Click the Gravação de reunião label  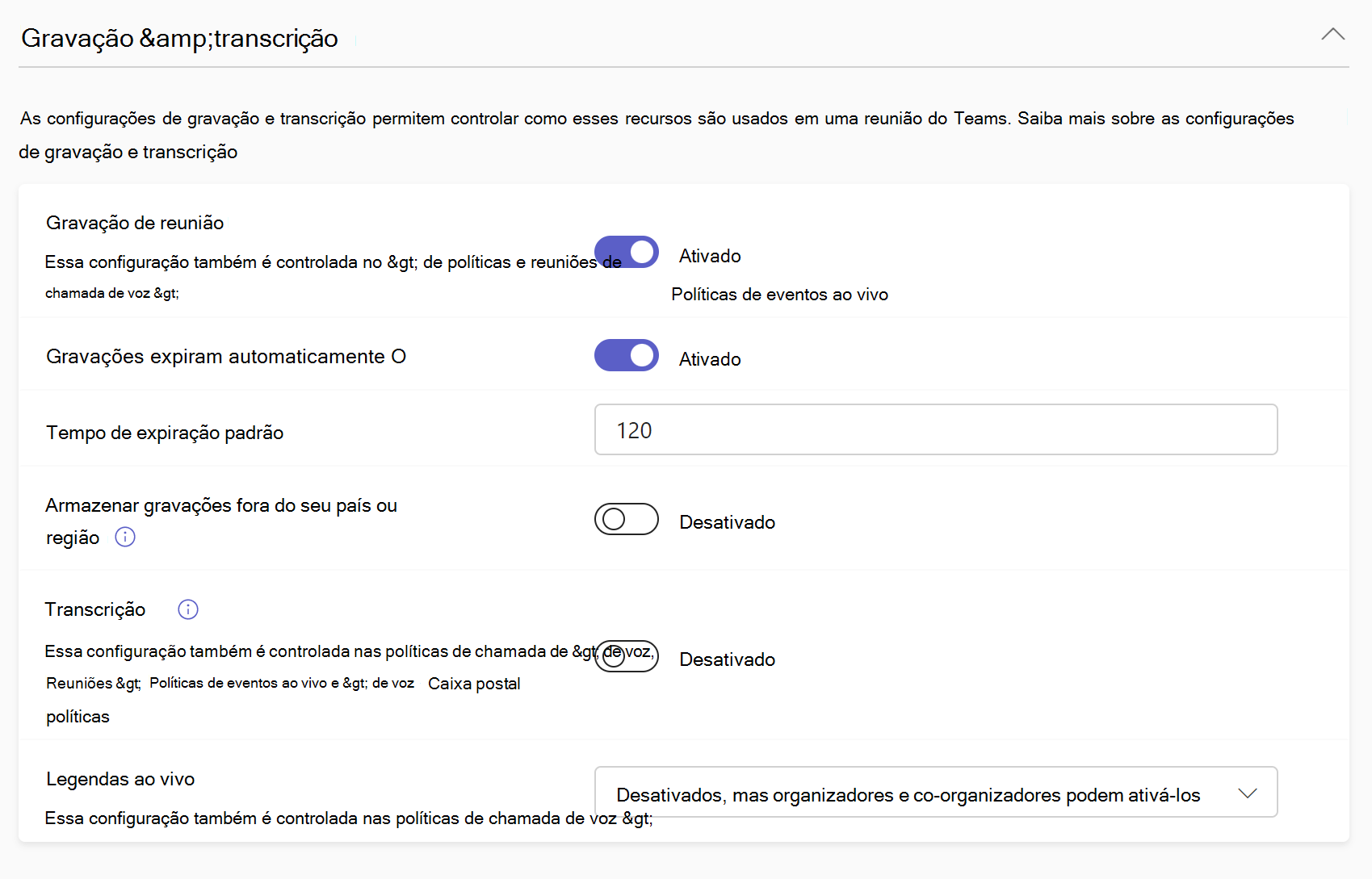pos(135,223)
